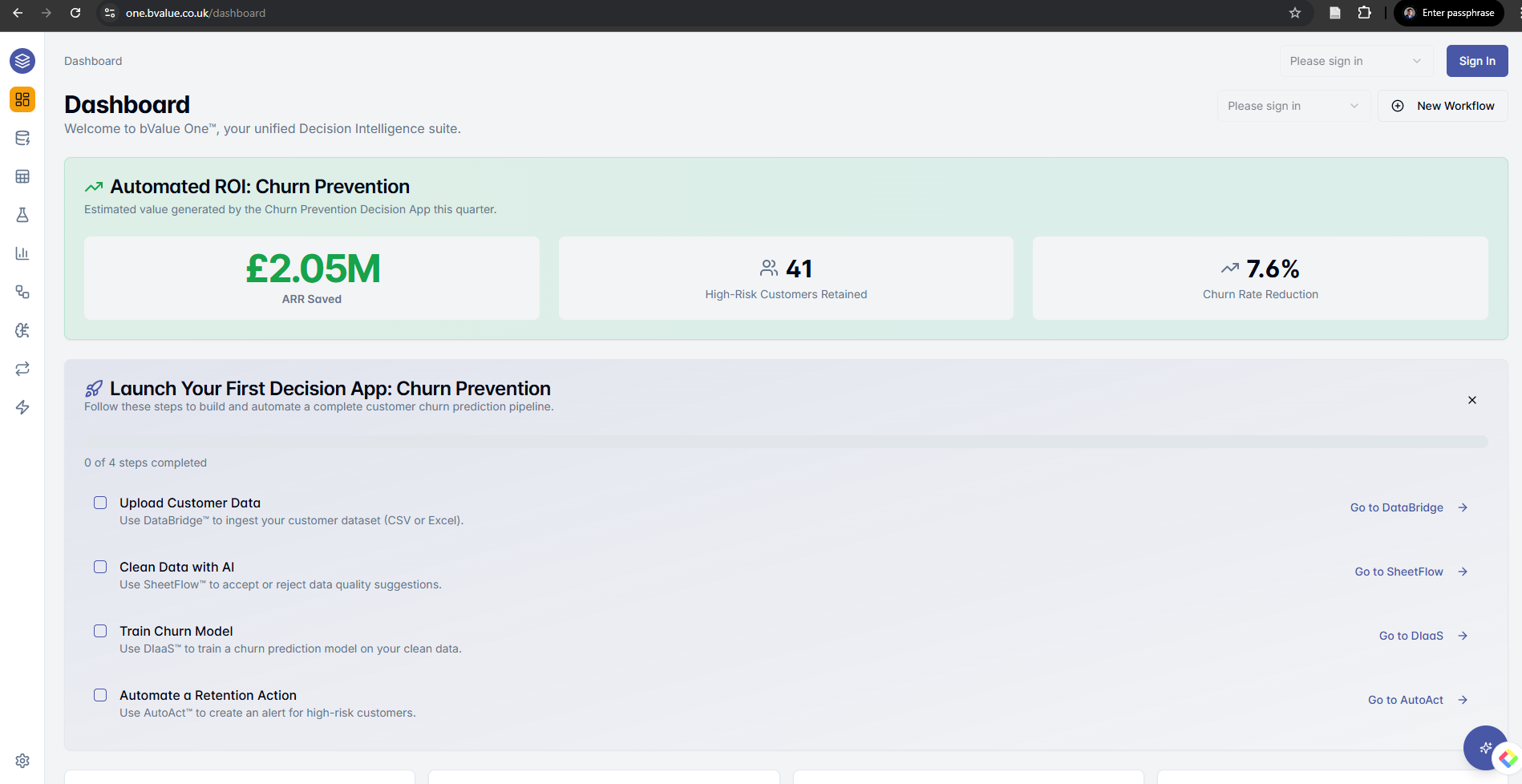Tick the Train Churn Model checkbox
The width and height of the screenshot is (1522, 784).
[99, 631]
